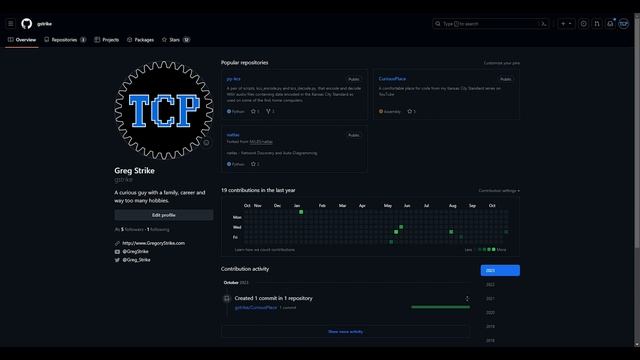The width and height of the screenshot is (640, 360).
Task: Select the 2023 year filter button
Action: (x=500, y=270)
